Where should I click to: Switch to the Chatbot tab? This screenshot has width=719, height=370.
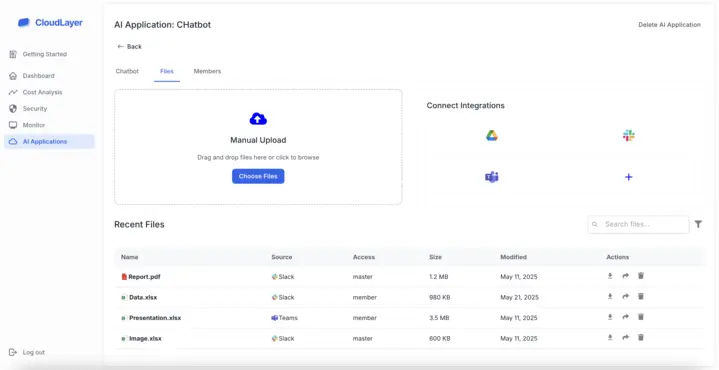coord(127,71)
